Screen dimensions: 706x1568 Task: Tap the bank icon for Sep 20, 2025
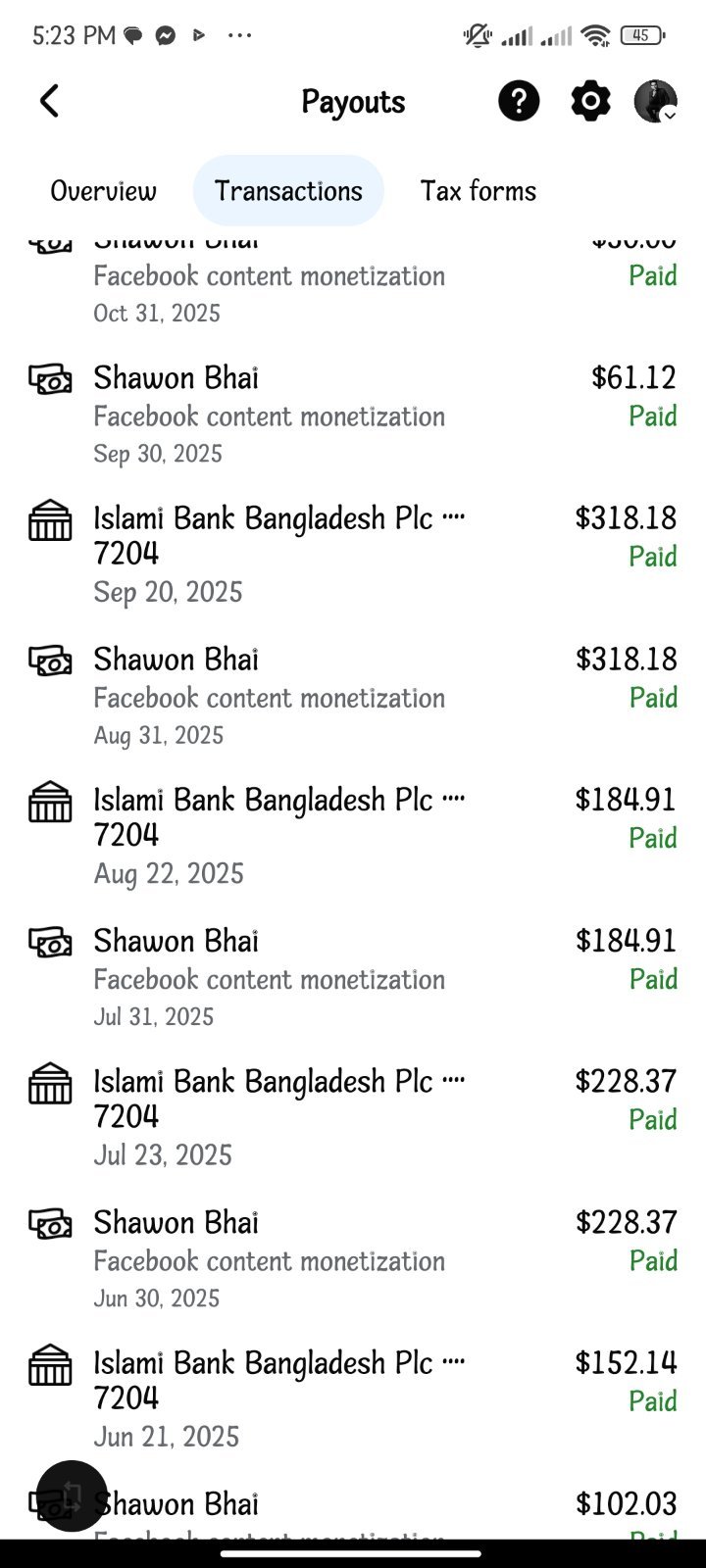pos(50,520)
